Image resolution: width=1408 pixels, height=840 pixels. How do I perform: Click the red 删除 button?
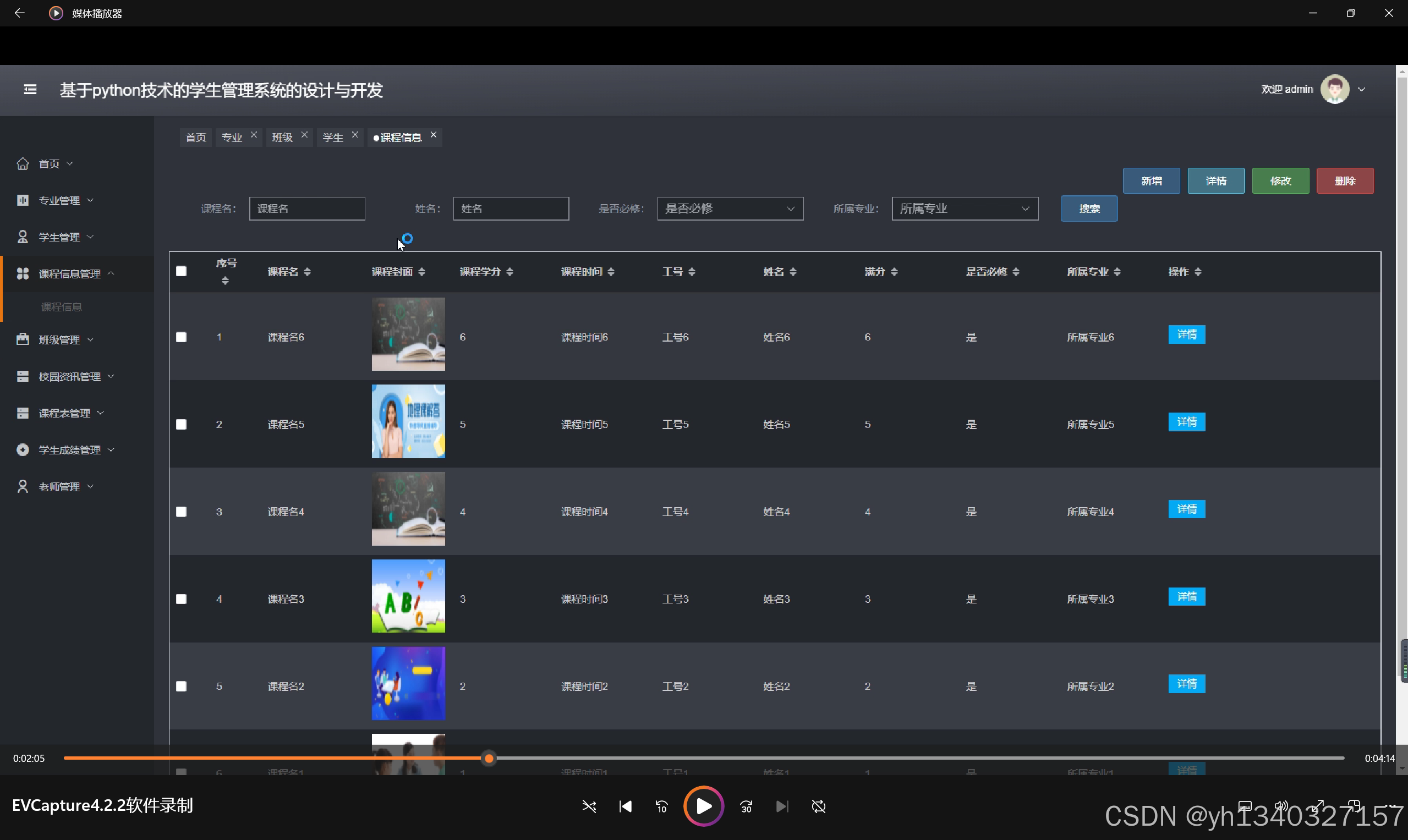pyautogui.click(x=1345, y=181)
